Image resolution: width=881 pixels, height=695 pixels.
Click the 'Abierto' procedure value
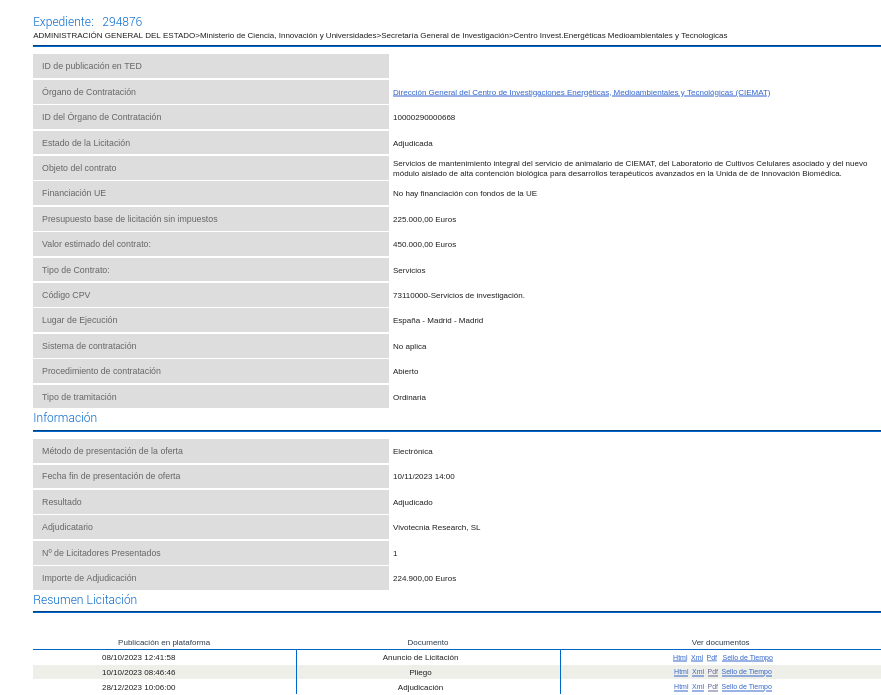(x=405, y=371)
